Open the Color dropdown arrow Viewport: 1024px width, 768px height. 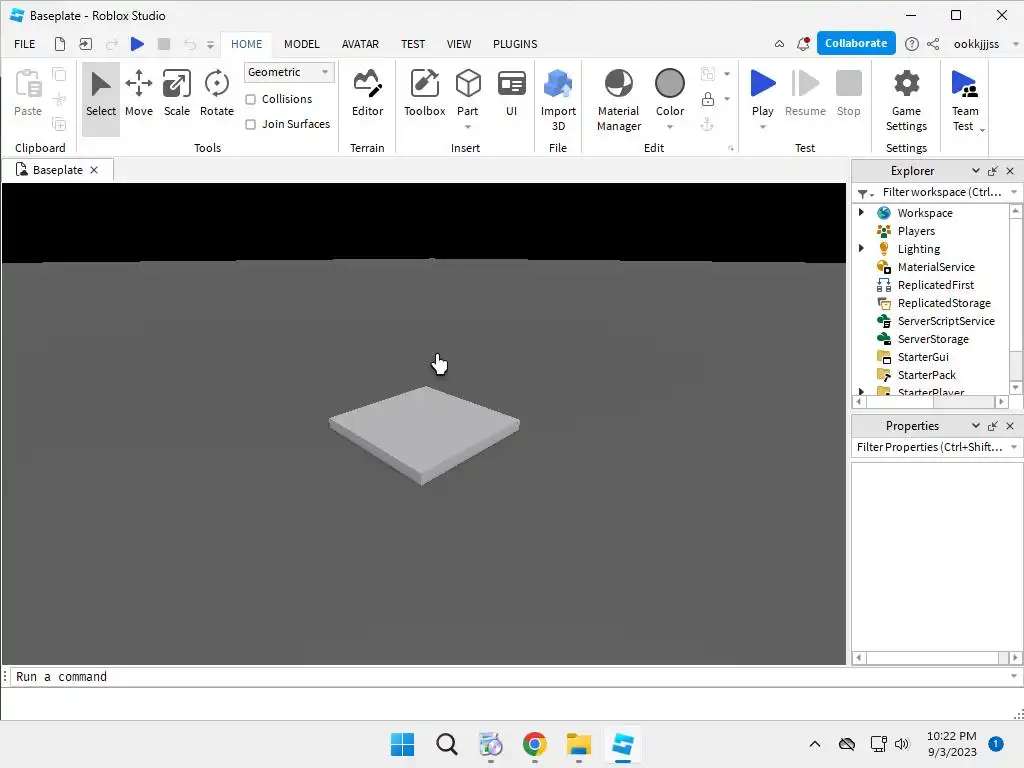669,127
